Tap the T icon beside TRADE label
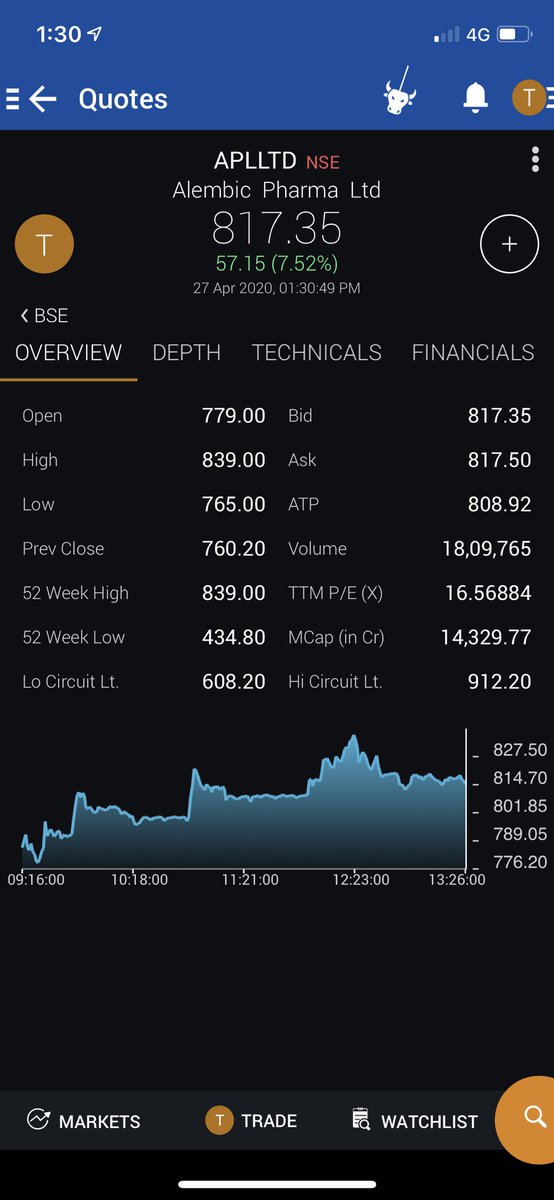 pyautogui.click(x=219, y=1120)
